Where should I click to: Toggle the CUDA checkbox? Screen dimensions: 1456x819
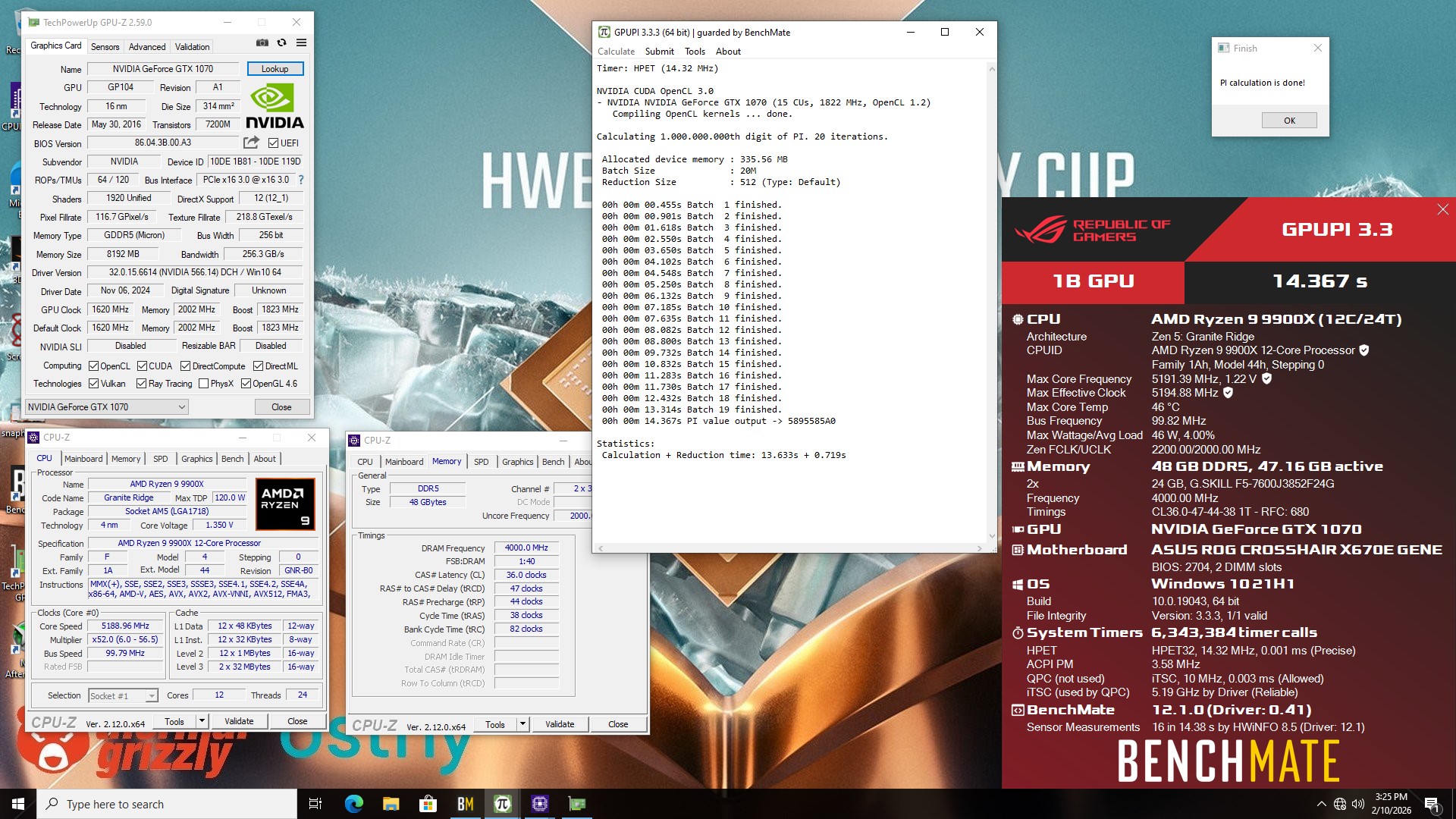point(142,366)
